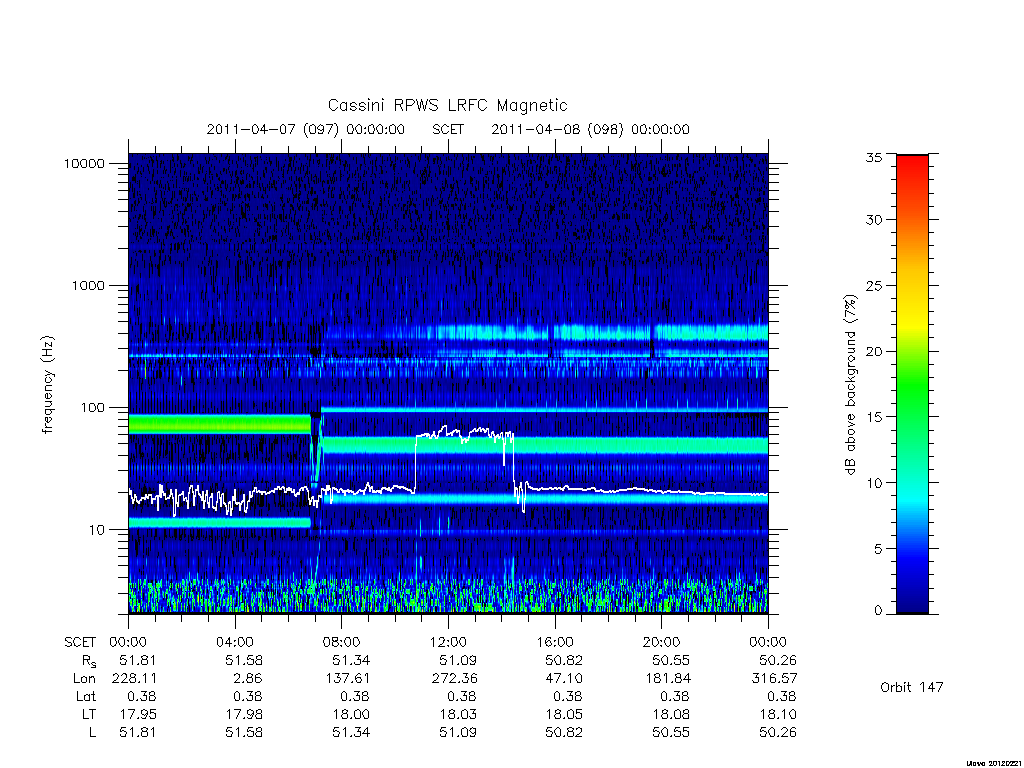This screenshot has height=768, width=1024.
Task: Click Lon value '316.57'
Action: pyautogui.click(x=775, y=679)
